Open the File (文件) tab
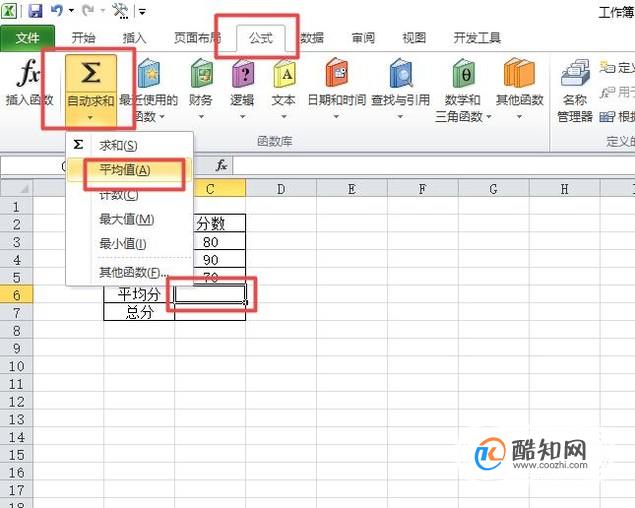The image size is (635, 508). 28,38
